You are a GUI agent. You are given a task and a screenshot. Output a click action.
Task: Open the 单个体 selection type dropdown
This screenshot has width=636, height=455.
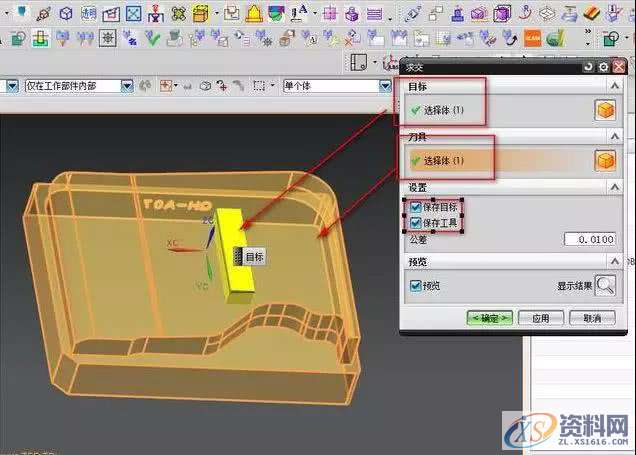[384, 86]
